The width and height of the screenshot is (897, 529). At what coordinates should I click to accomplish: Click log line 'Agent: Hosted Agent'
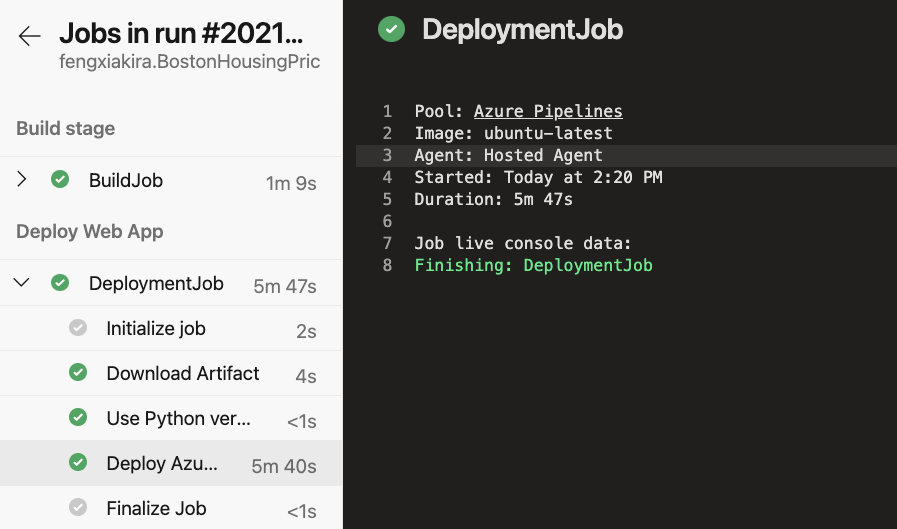[509, 155]
